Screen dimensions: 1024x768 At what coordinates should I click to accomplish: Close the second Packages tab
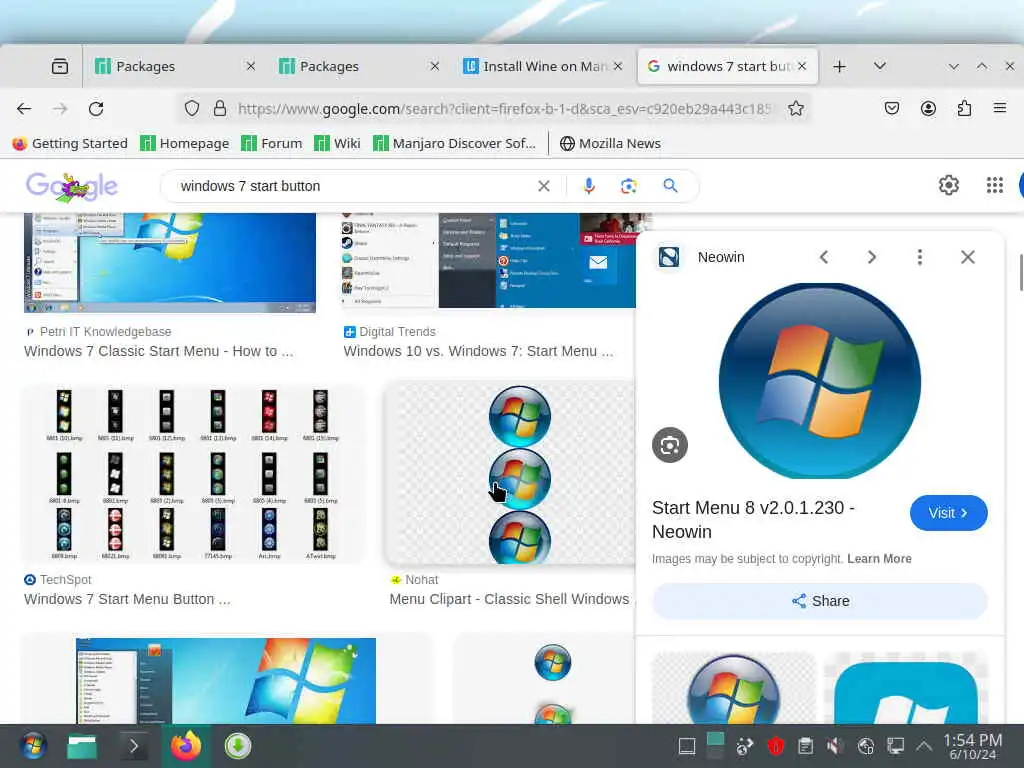click(435, 66)
